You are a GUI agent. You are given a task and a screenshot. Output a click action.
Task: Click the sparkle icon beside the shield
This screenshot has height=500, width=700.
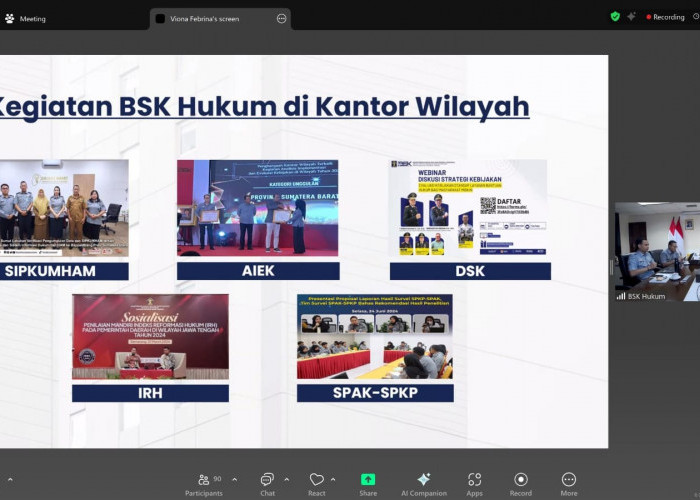pyautogui.click(x=631, y=17)
